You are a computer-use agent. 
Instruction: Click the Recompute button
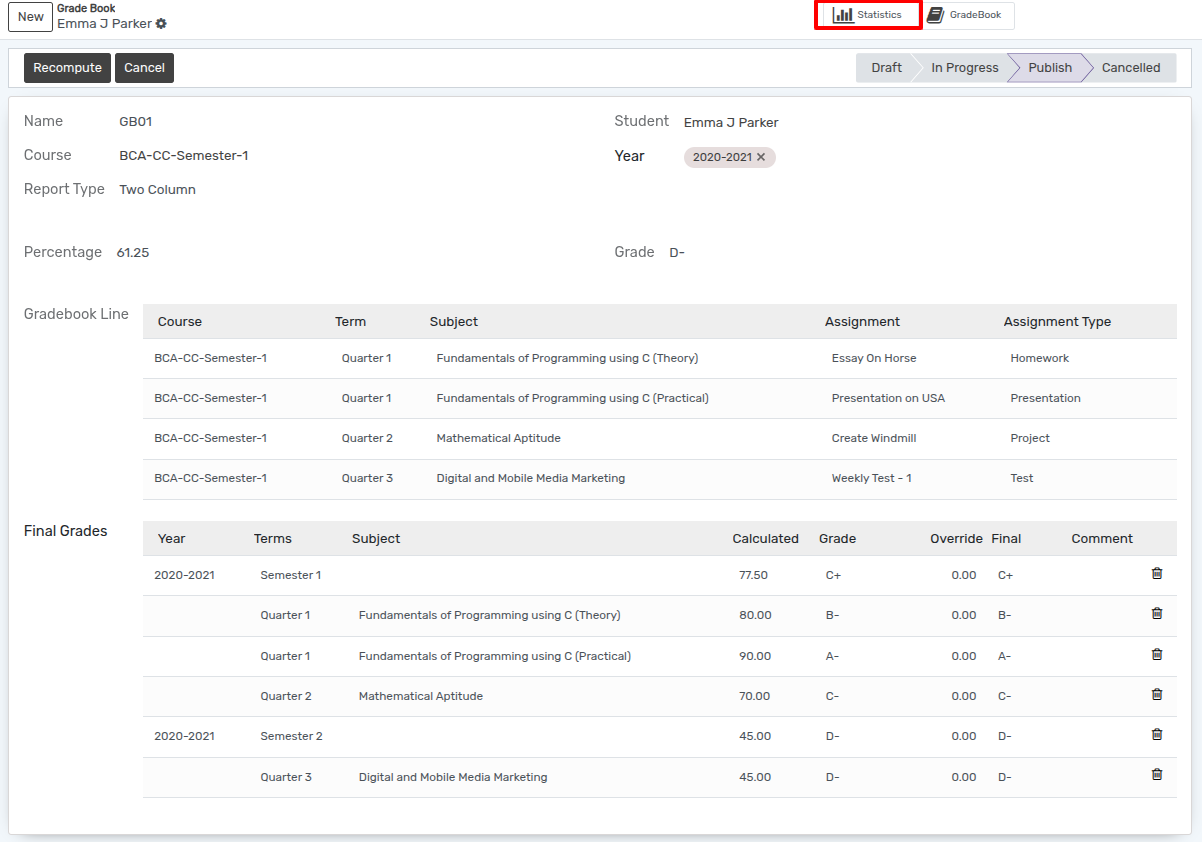coord(67,68)
